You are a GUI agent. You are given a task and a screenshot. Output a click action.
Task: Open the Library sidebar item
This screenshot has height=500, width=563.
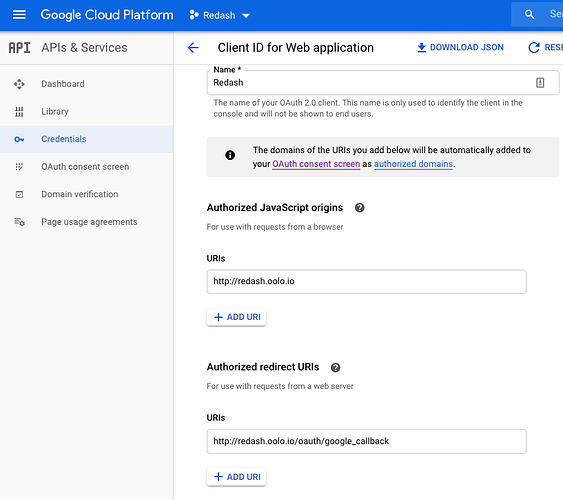click(x=86, y=112)
